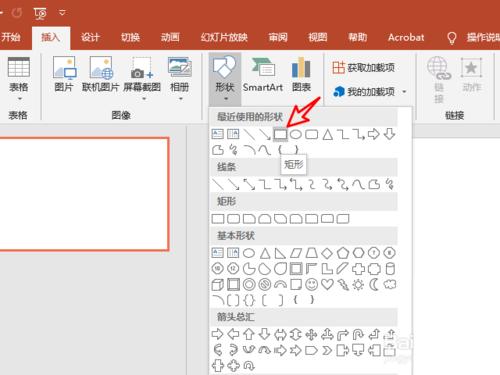
Task: Expand the 表格 table dropdown
Action: click(x=20, y=99)
